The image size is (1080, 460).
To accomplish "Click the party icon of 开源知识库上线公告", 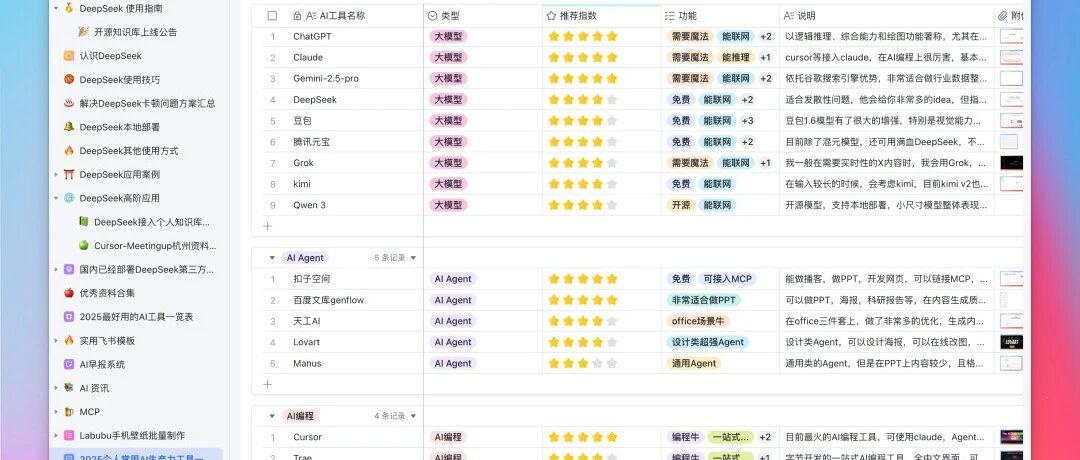I will coord(83,32).
